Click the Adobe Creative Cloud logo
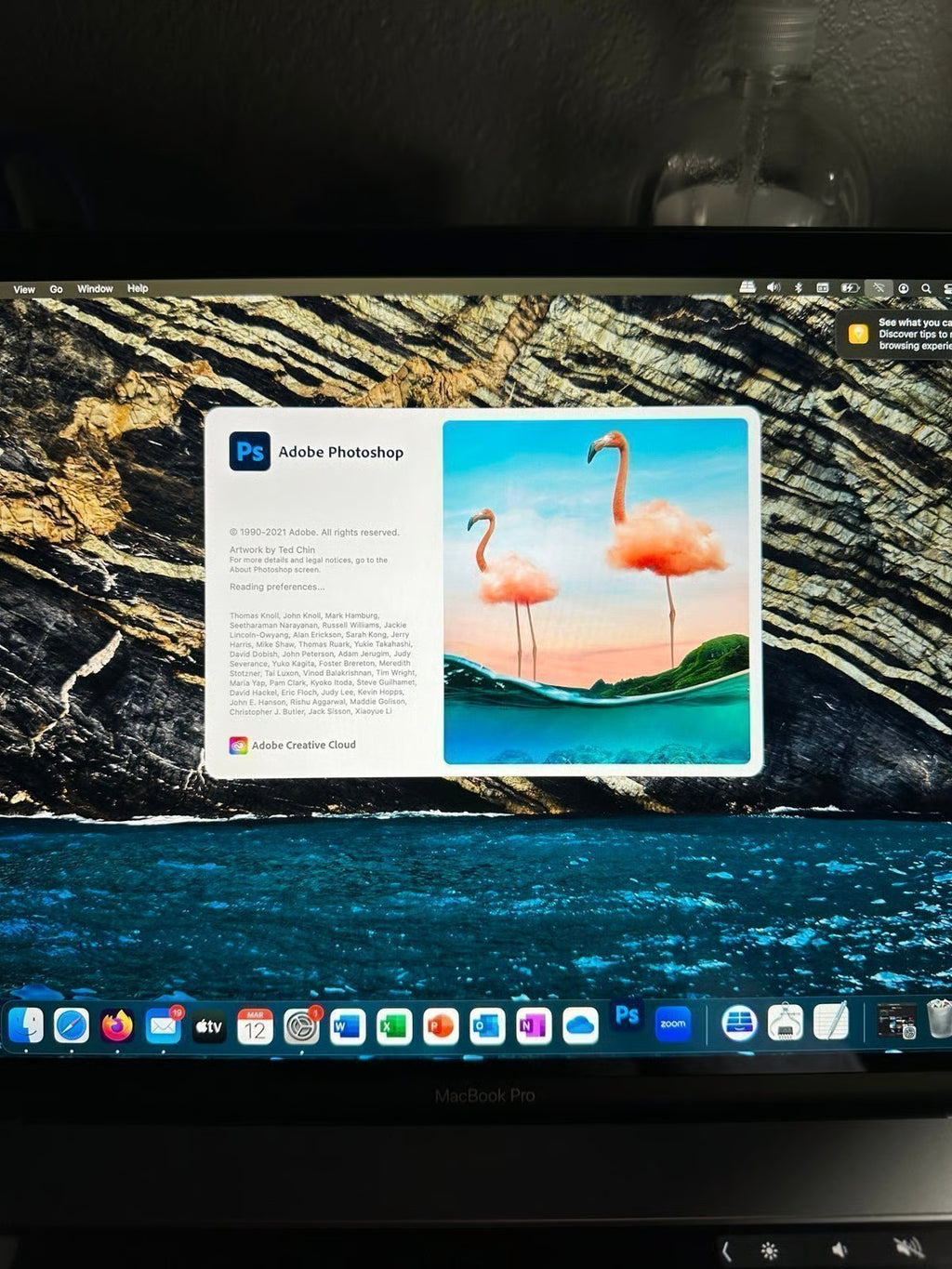Screen dimensions: 952x1269 click(x=240, y=744)
